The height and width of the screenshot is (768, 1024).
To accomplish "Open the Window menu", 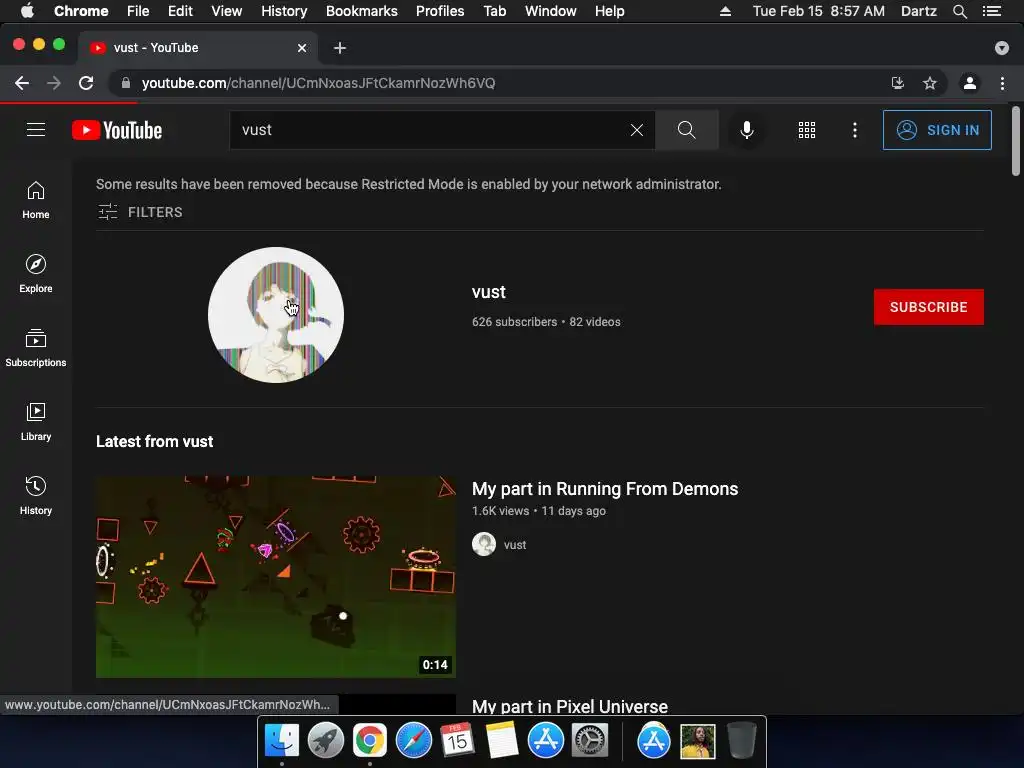I will coord(551,11).
